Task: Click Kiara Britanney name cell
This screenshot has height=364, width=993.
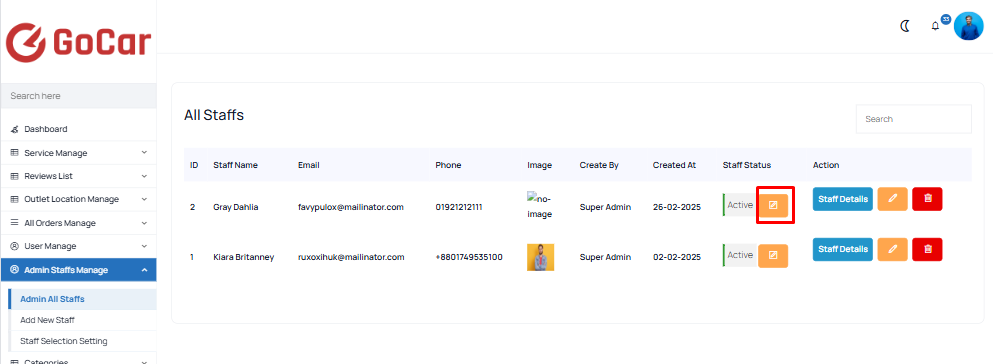Action: 244,257
